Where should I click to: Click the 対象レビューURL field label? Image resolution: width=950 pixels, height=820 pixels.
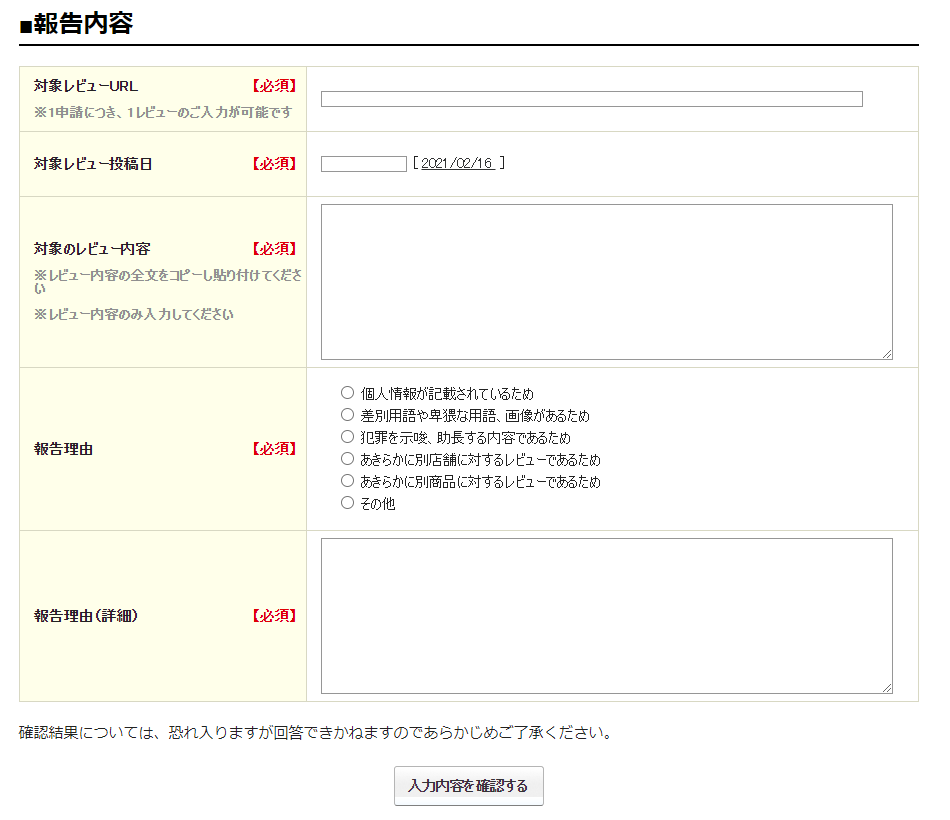tap(86, 86)
